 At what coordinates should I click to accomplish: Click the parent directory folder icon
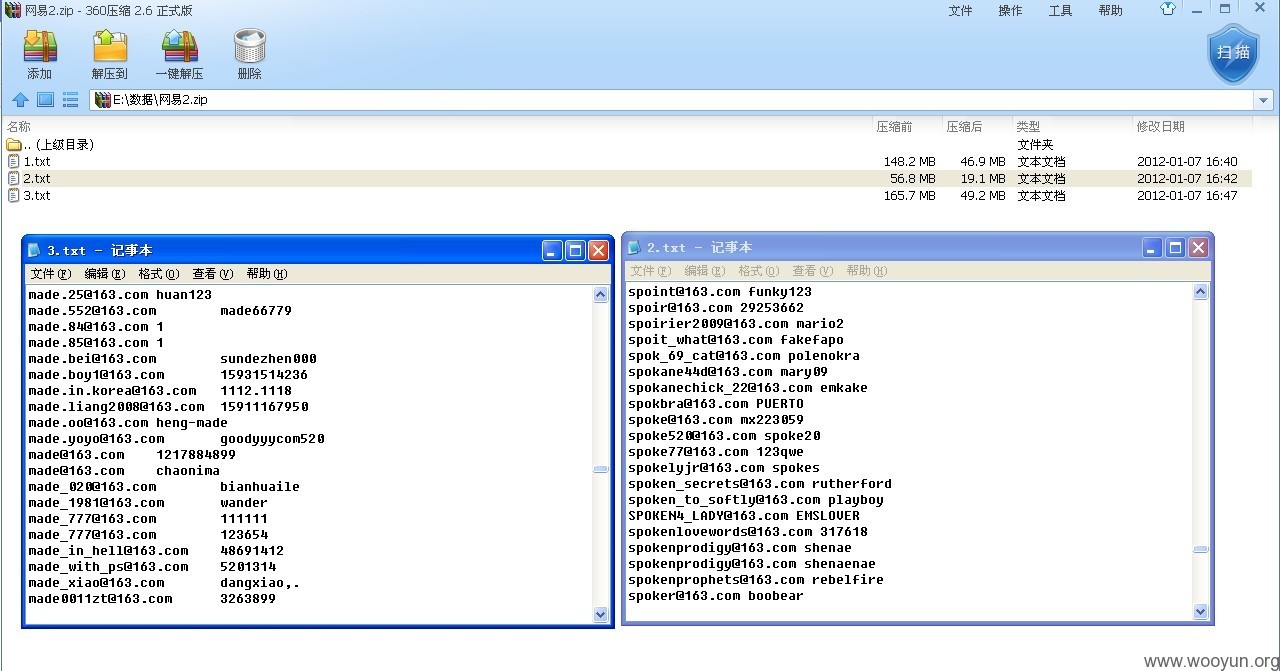click(x=14, y=144)
